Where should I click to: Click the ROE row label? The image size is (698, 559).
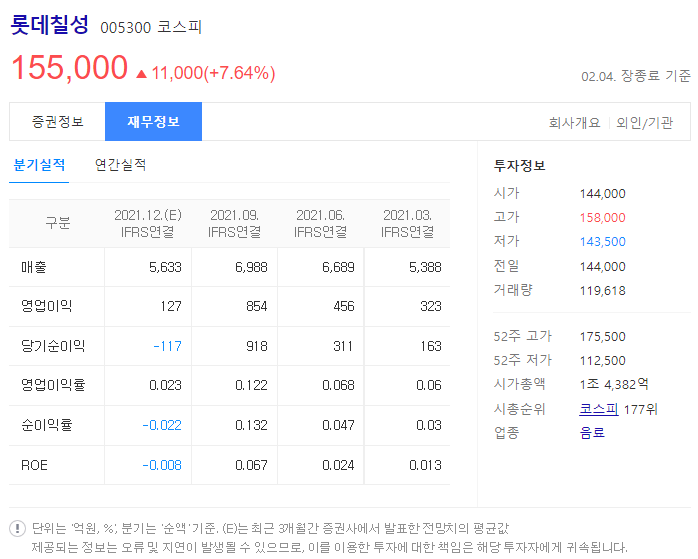34,465
